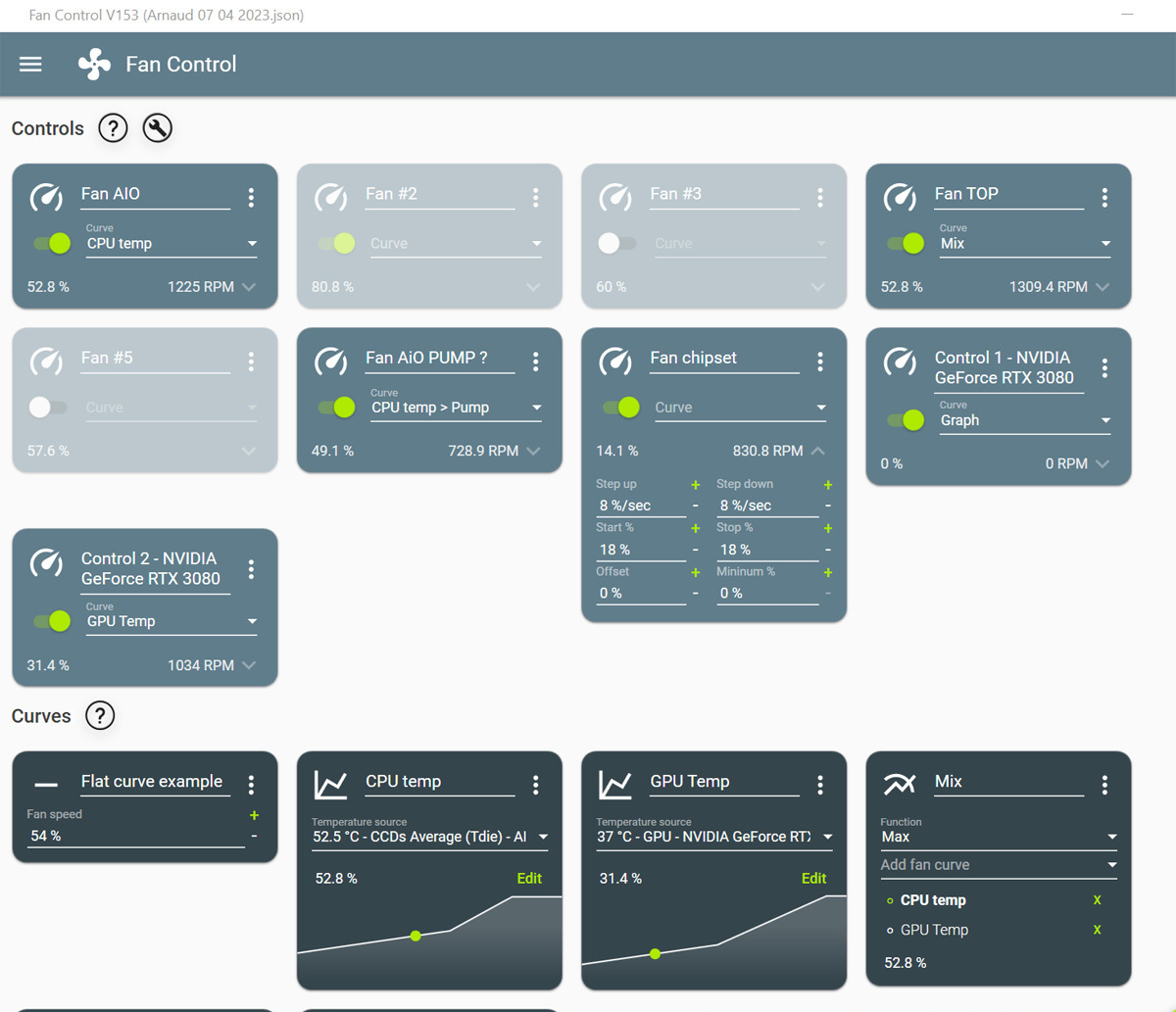Viewport: 1176px width, 1012px height.
Task: Open Fan chipset three-dot menu
Action: tap(820, 361)
